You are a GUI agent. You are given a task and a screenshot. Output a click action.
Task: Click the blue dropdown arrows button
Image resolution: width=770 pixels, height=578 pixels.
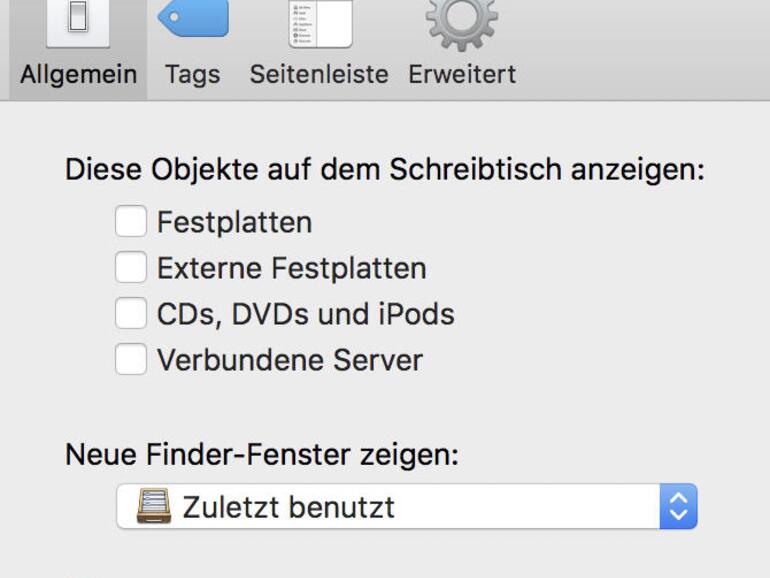click(x=678, y=507)
